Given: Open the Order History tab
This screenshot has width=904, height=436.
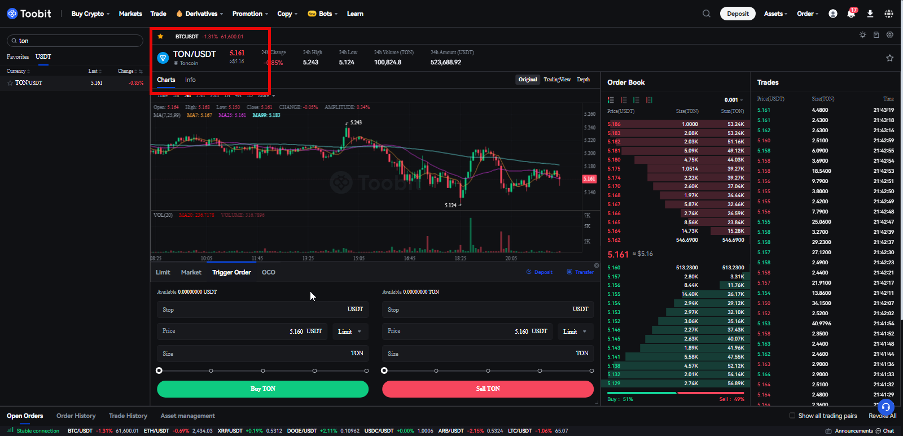Looking at the screenshot, I should tap(76, 415).
